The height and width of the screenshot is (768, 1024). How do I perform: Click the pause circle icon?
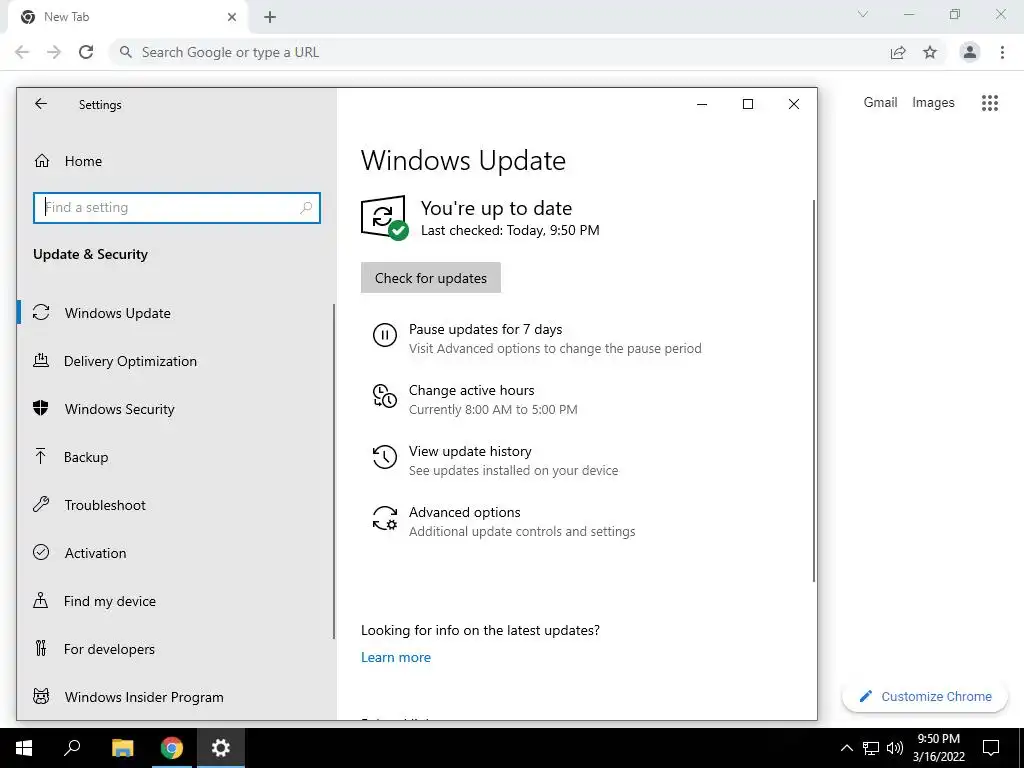point(385,335)
